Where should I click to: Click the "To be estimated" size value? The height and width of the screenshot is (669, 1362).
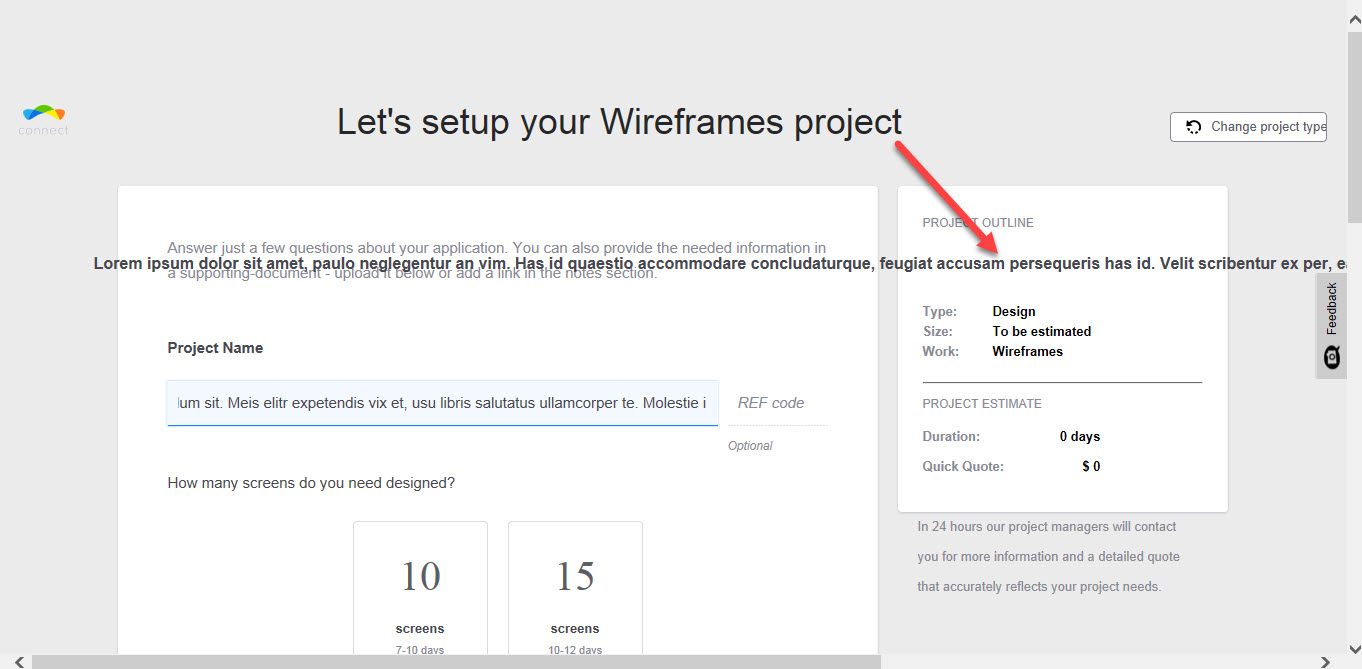point(1042,332)
